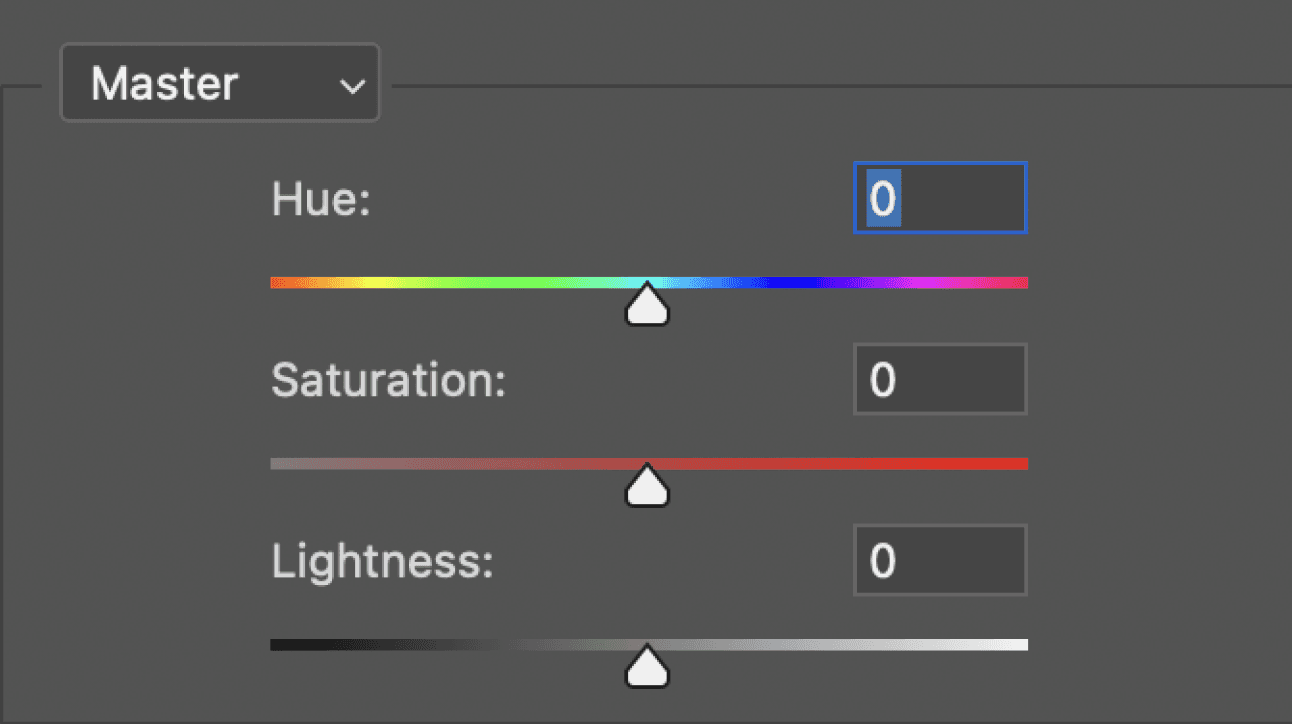Select the Saturation value input field
Viewport: 1292px width, 724px height.
tap(940, 379)
